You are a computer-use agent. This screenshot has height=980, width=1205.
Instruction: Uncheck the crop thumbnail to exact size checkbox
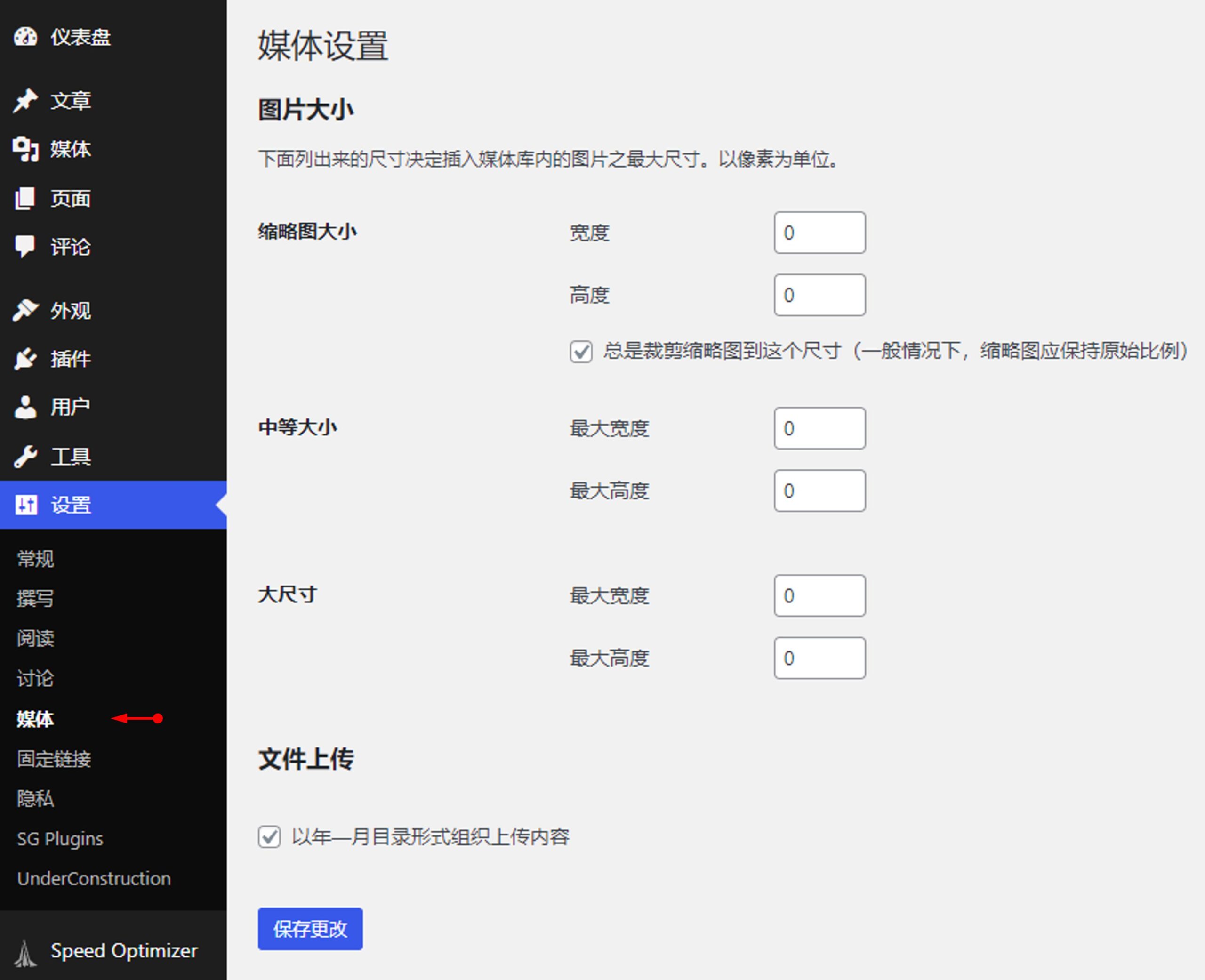tap(581, 351)
